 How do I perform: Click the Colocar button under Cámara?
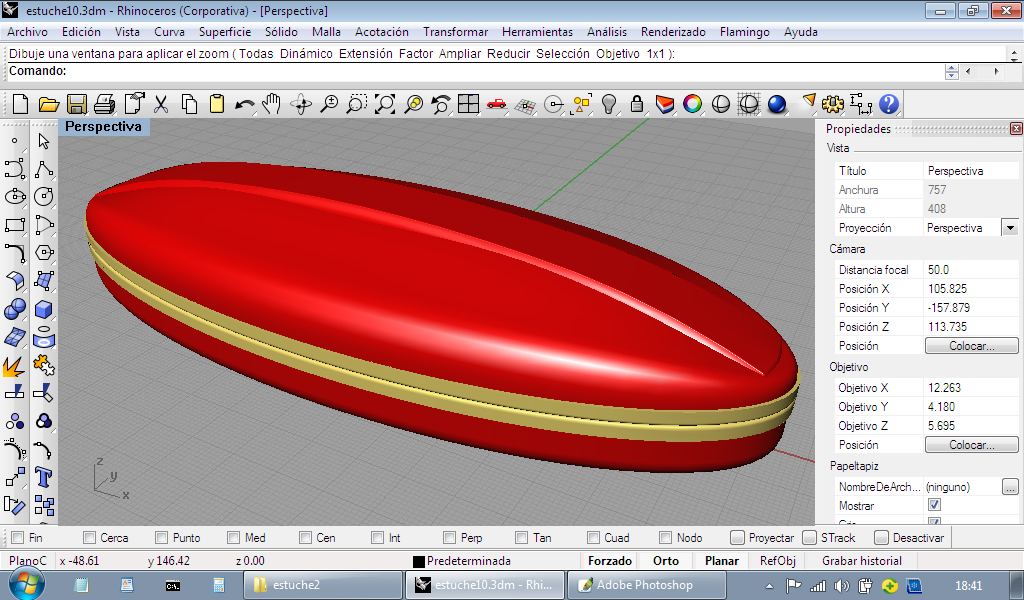point(971,346)
